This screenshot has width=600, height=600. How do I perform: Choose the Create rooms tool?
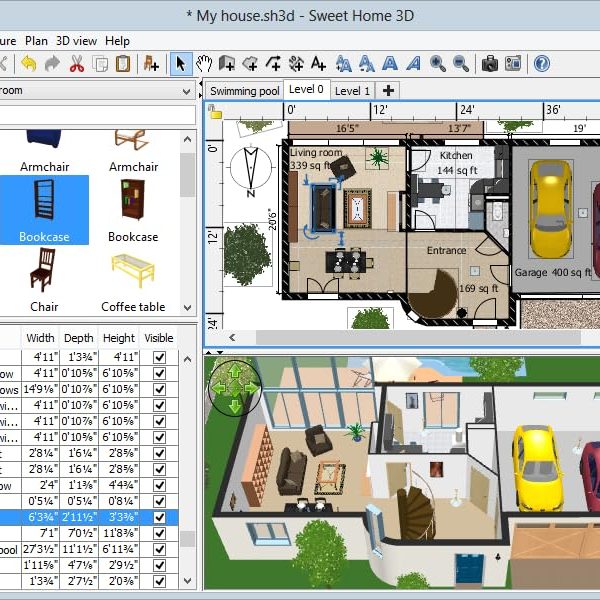(x=250, y=64)
